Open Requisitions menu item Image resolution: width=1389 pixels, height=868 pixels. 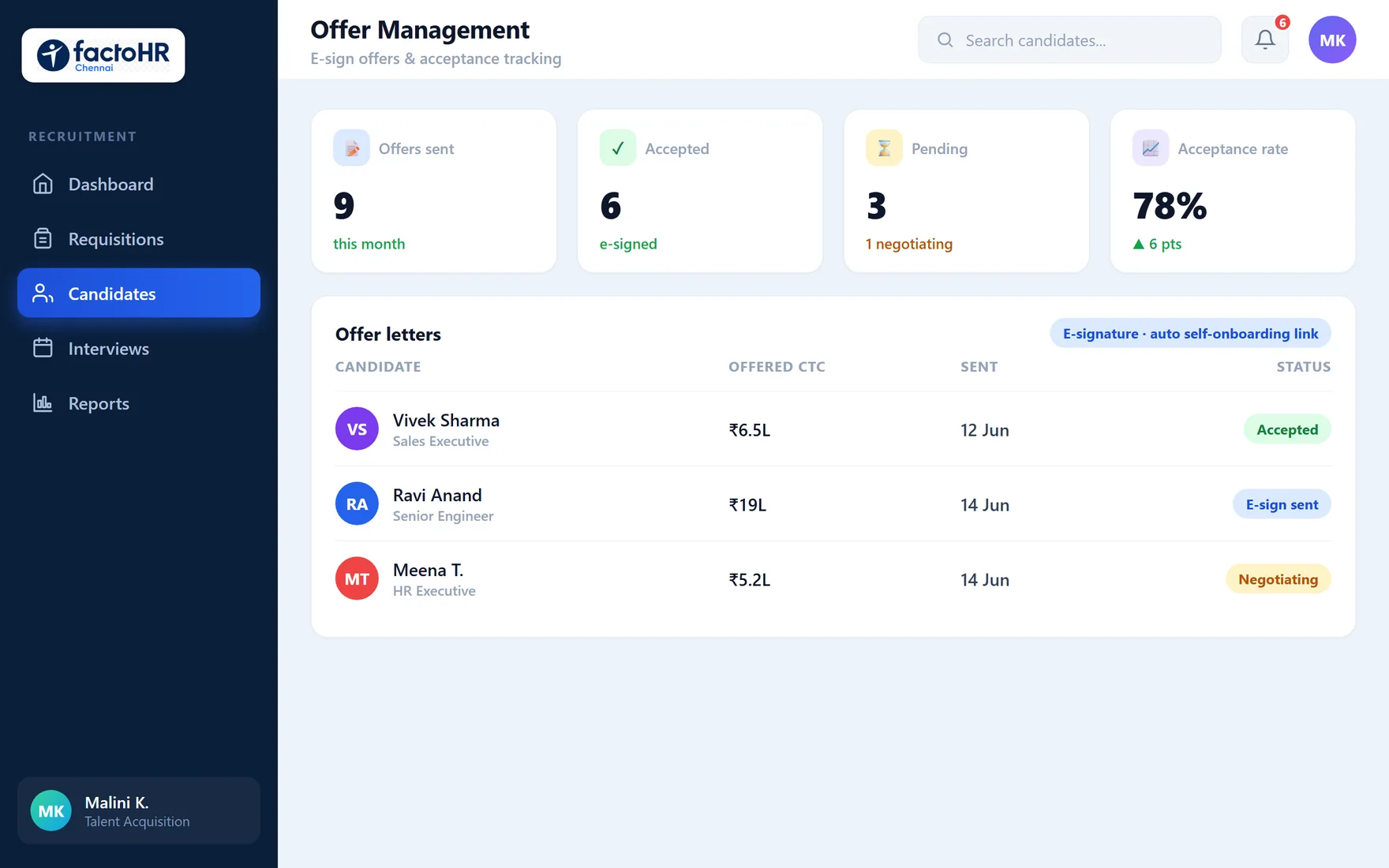139,238
